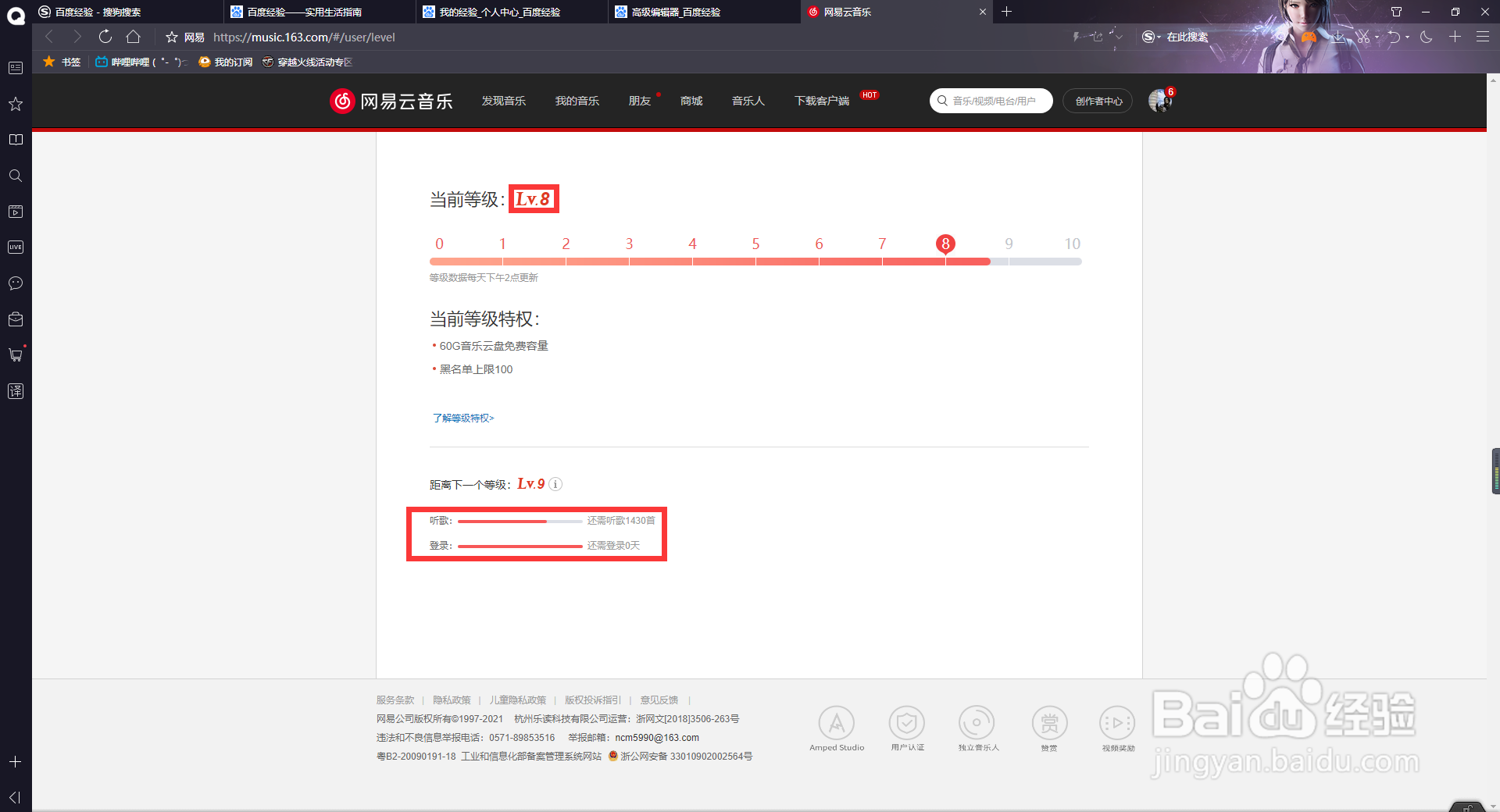Screen dimensions: 1500x812
Task: Open the sidebar shopping cart icon
Action: (x=16, y=354)
